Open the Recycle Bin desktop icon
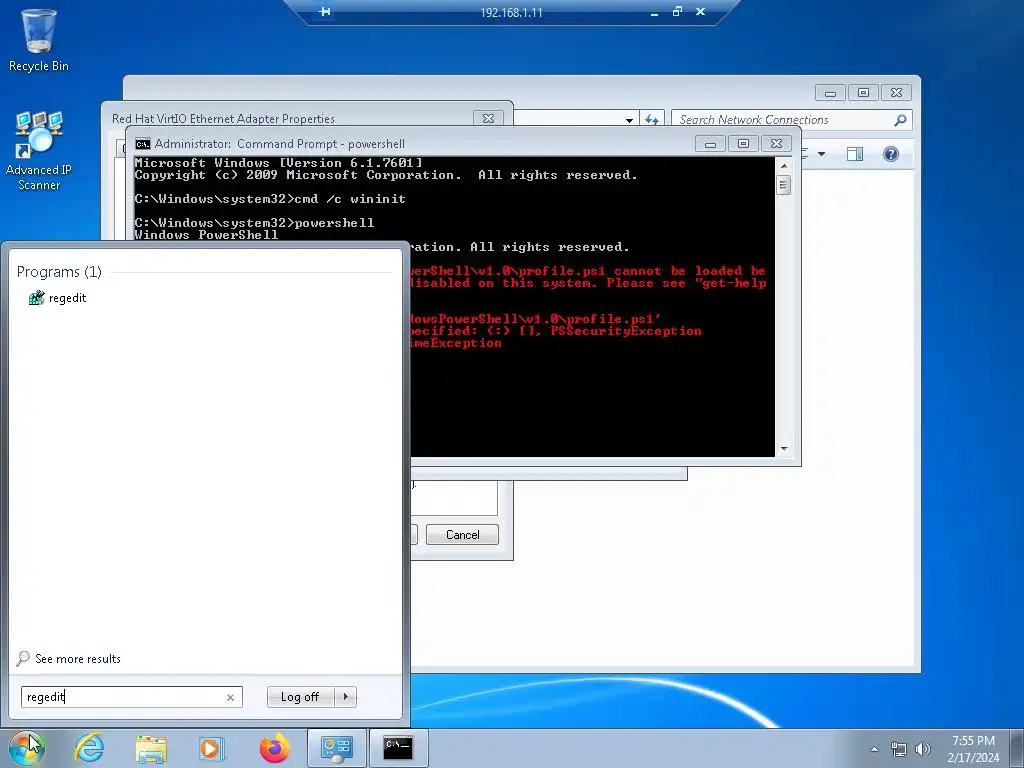The image size is (1024, 768). [39, 40]
